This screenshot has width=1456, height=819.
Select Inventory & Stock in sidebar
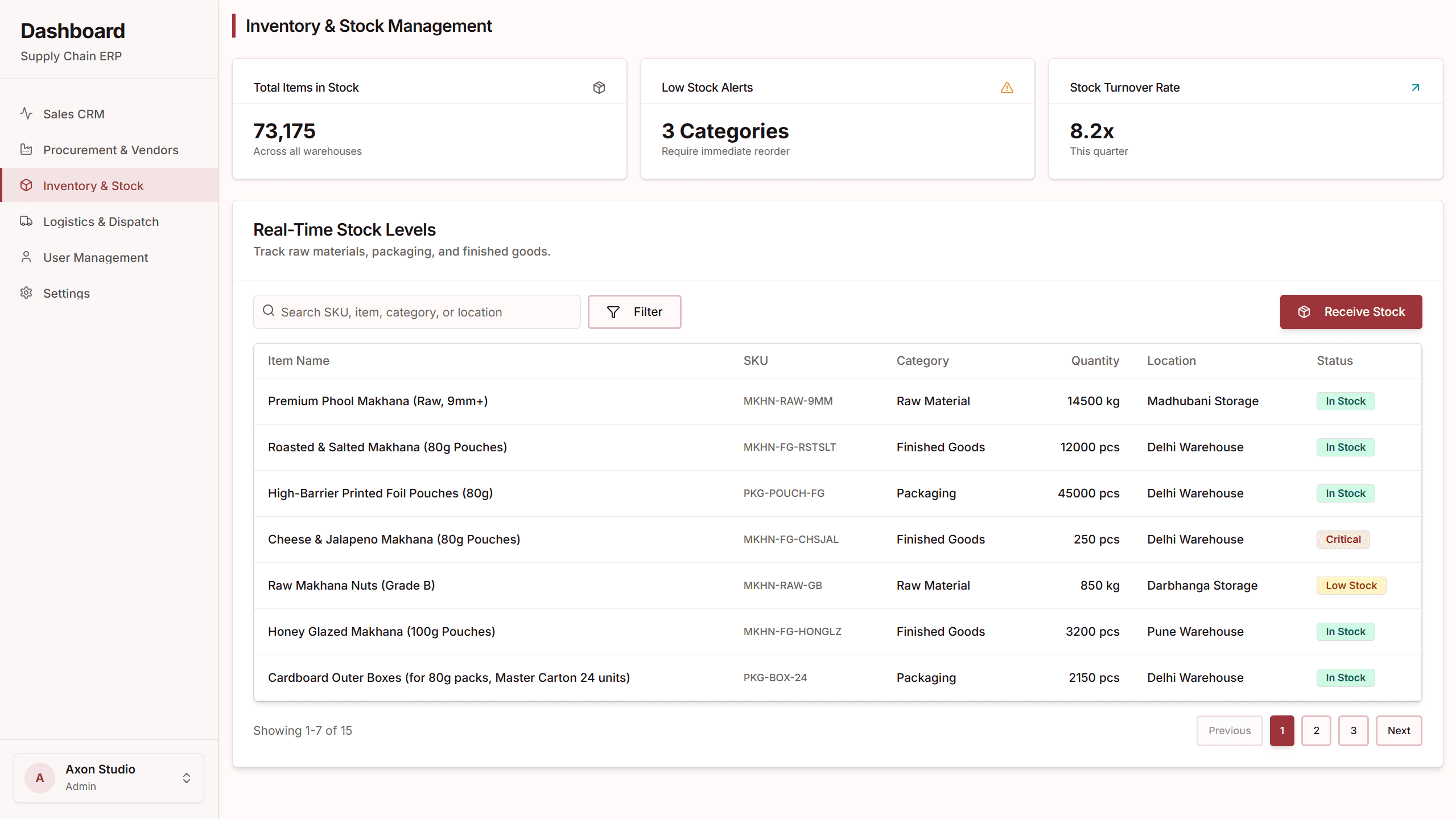(x=109, y=186)
